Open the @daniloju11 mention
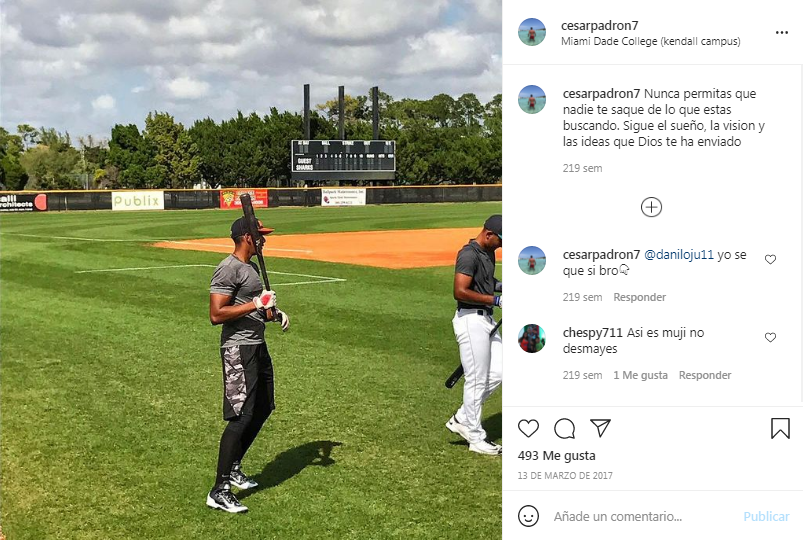The width and height of the screenshot is (803, 540). [x=678, y=254]
